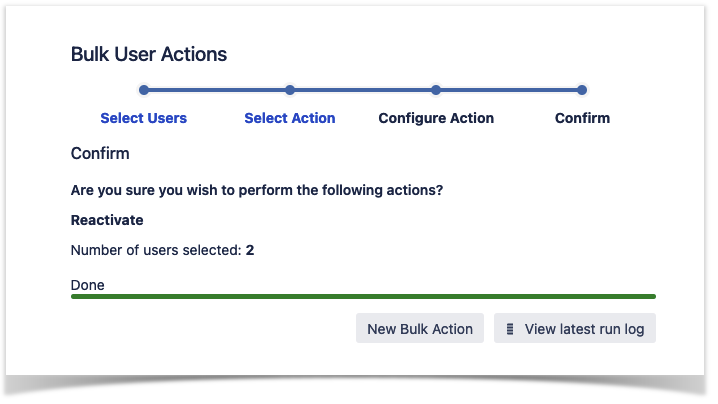Click the list icon in View latest run log
This screenshot has height=404, width=718.
510,329
